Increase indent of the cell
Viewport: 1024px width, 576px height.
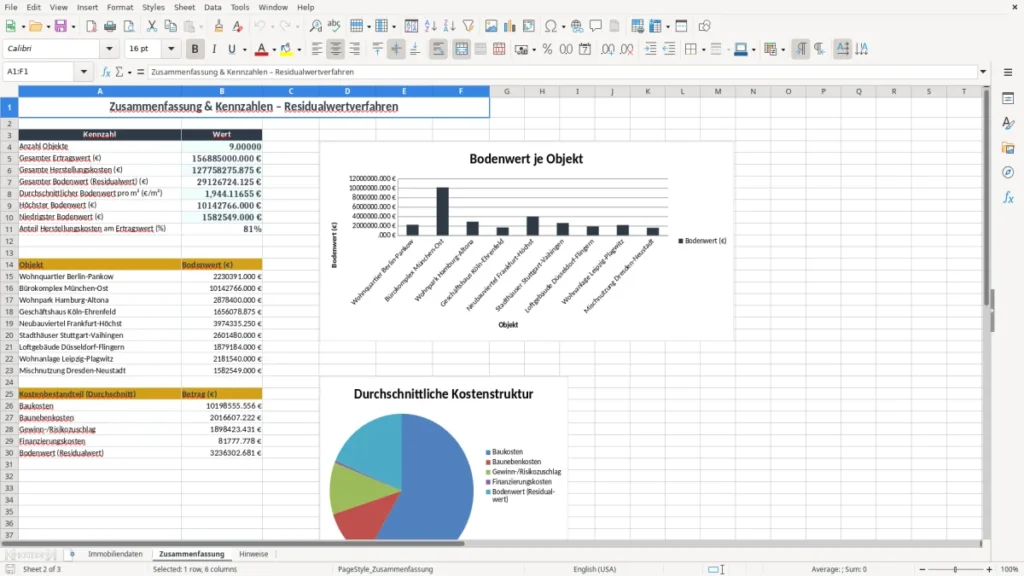650,49
